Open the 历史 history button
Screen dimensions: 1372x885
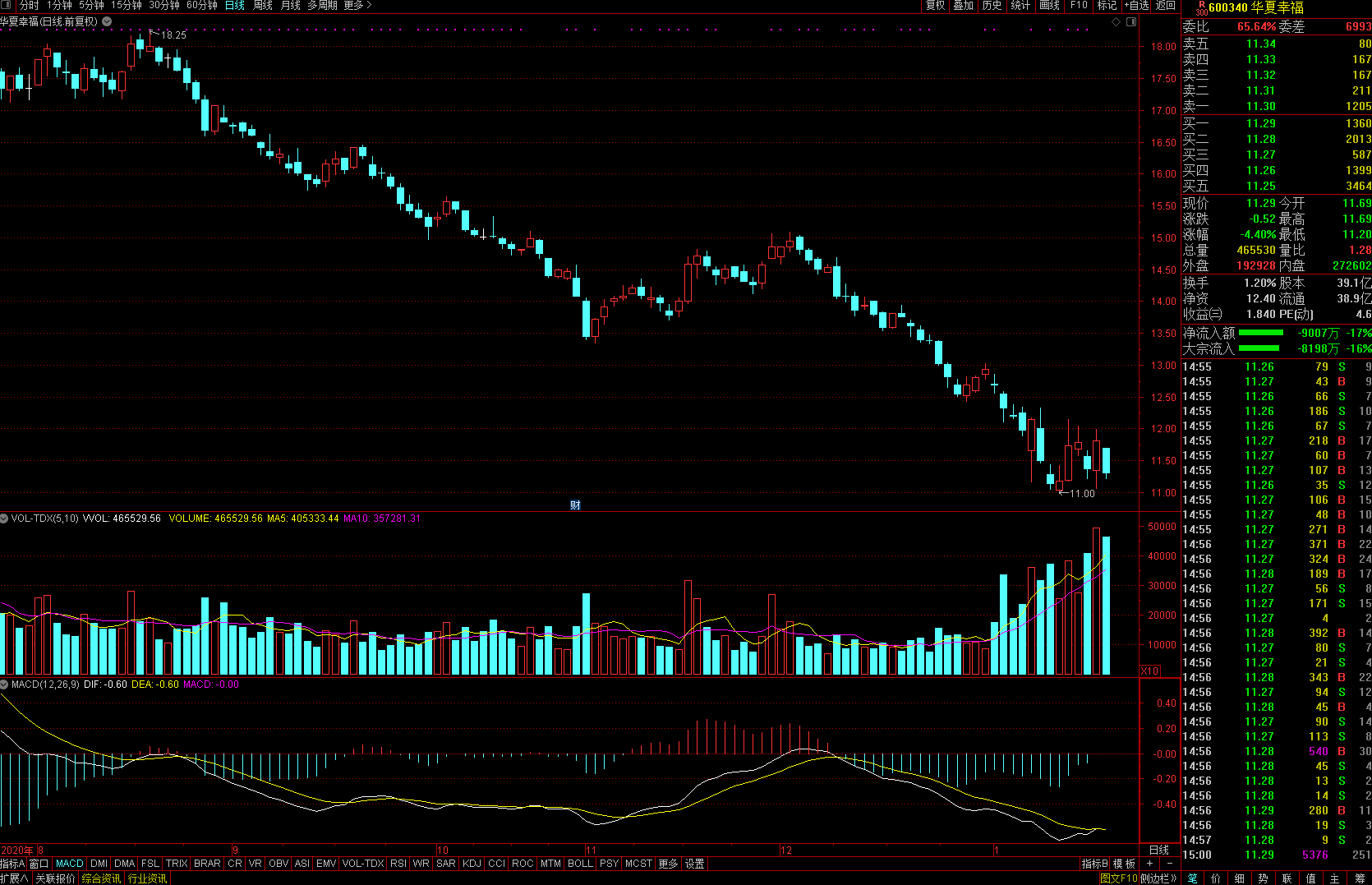[992, 5]
